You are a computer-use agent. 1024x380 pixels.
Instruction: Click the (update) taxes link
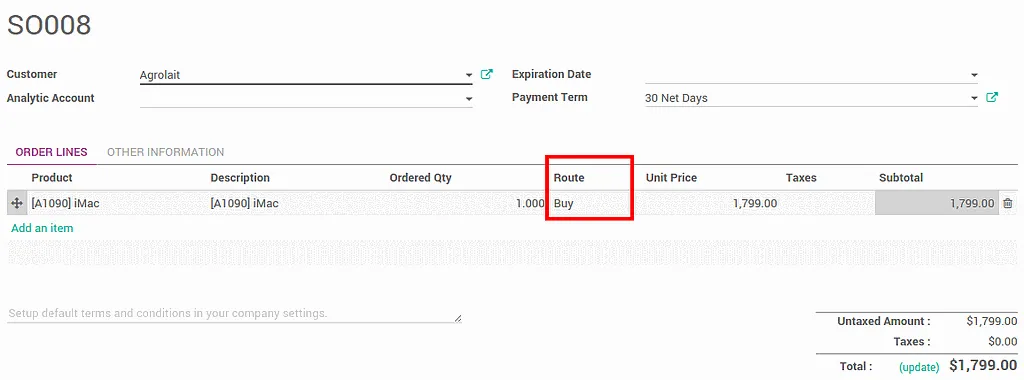pyautogui.click(x=919, y=367)
